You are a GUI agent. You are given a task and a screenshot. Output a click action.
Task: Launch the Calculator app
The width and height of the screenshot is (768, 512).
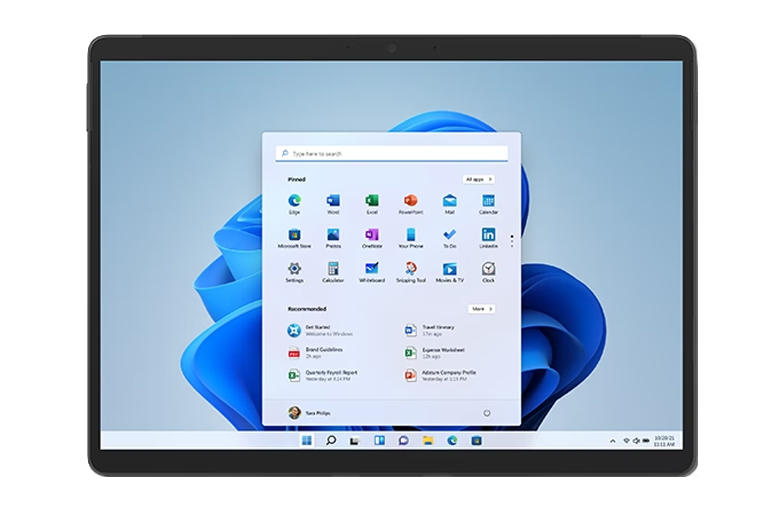tap(333, 272)
